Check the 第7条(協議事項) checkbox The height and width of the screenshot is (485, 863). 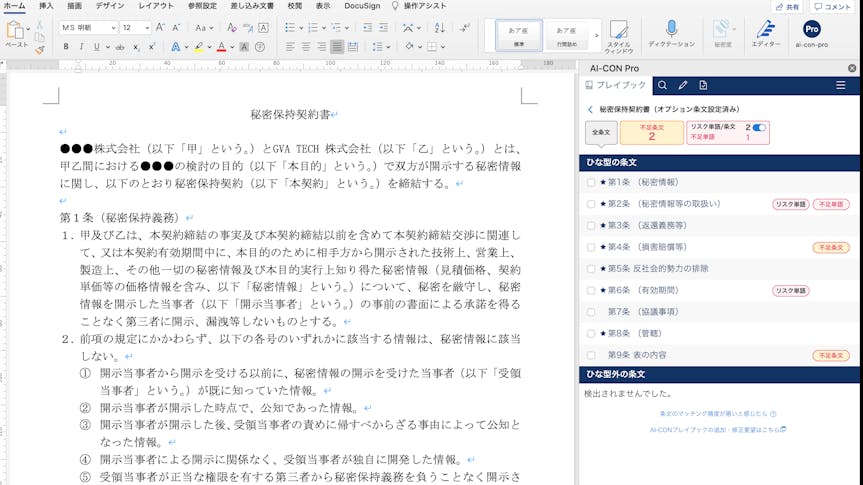(591, 312)
